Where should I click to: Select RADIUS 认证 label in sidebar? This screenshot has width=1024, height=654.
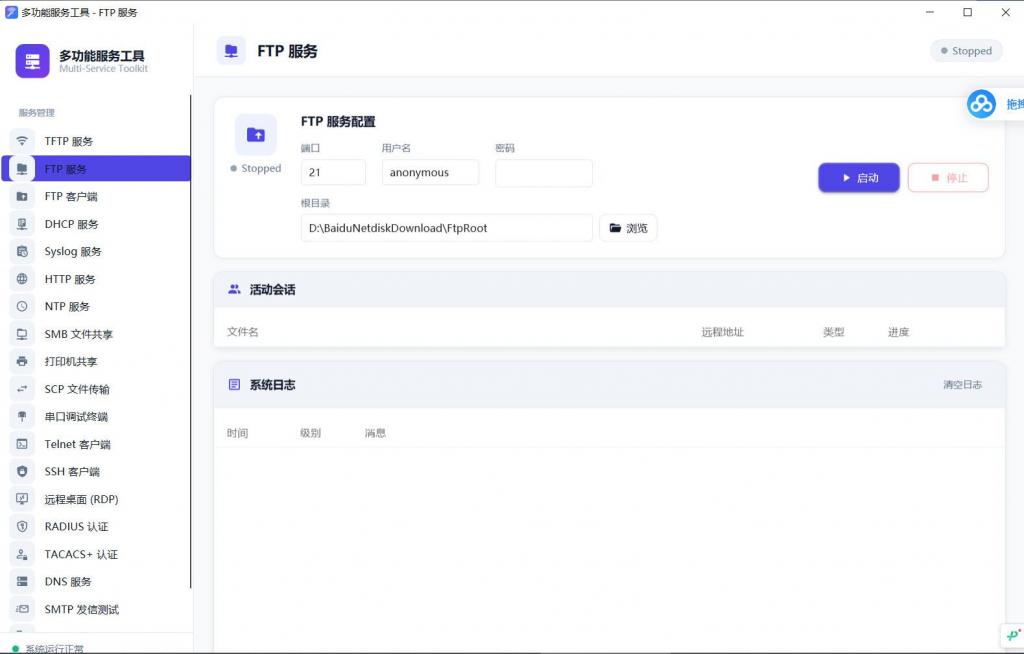(76, 527)
